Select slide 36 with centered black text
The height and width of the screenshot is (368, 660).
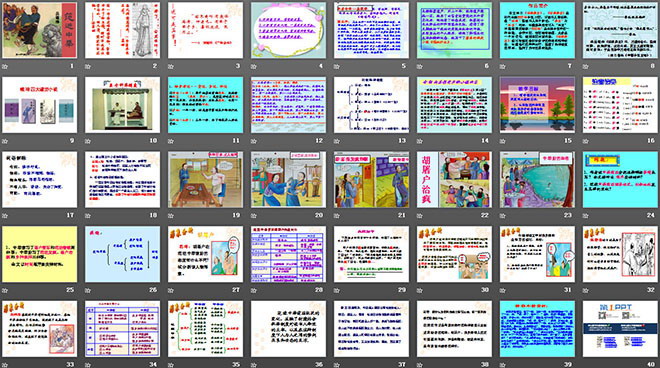(288, 328)
